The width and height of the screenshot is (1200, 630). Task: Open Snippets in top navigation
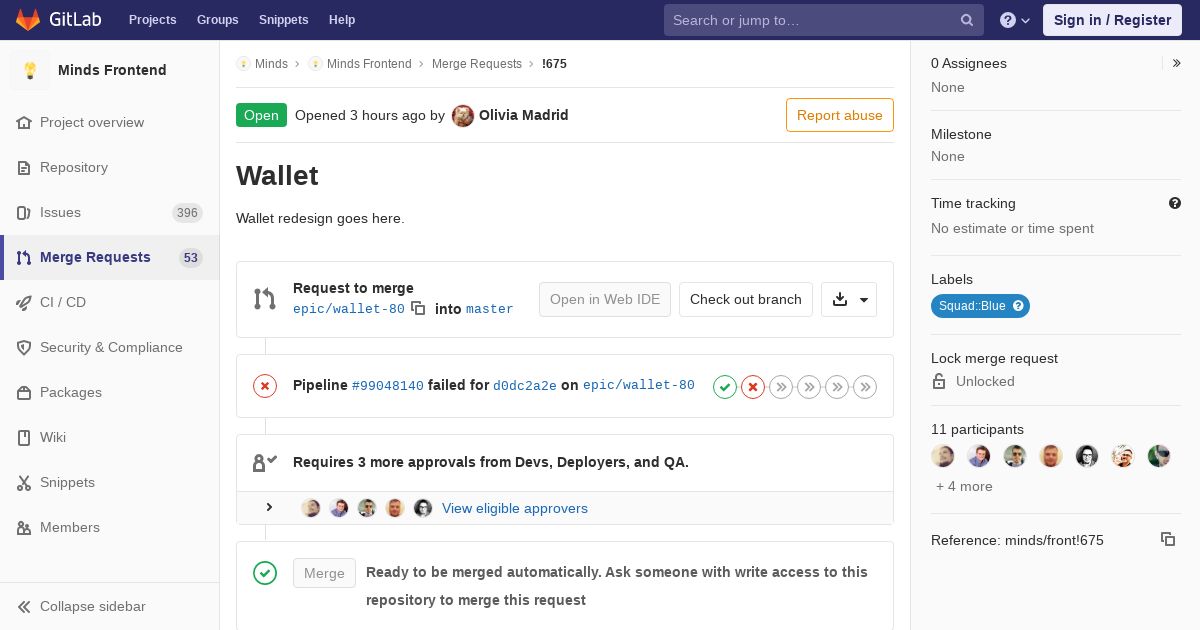[283, 20]
